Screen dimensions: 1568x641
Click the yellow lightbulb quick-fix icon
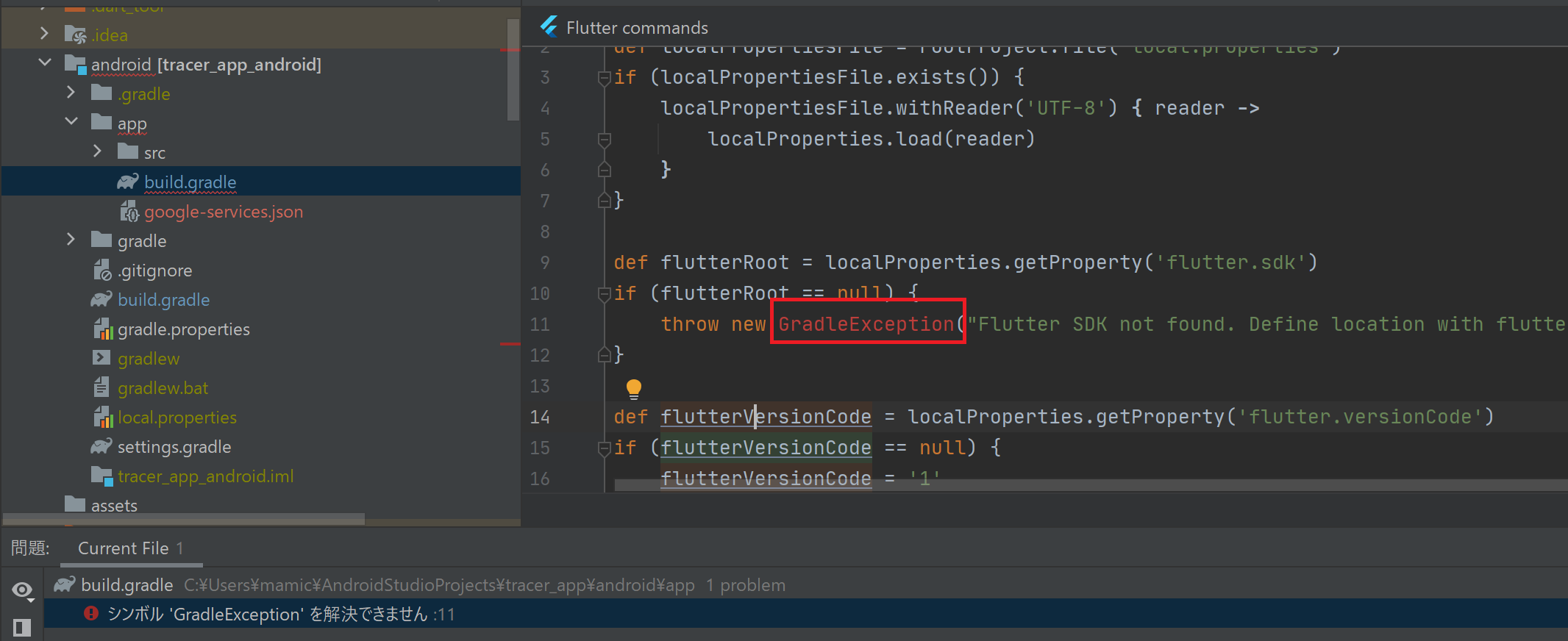pyautogui.click(x=633, y=387)
